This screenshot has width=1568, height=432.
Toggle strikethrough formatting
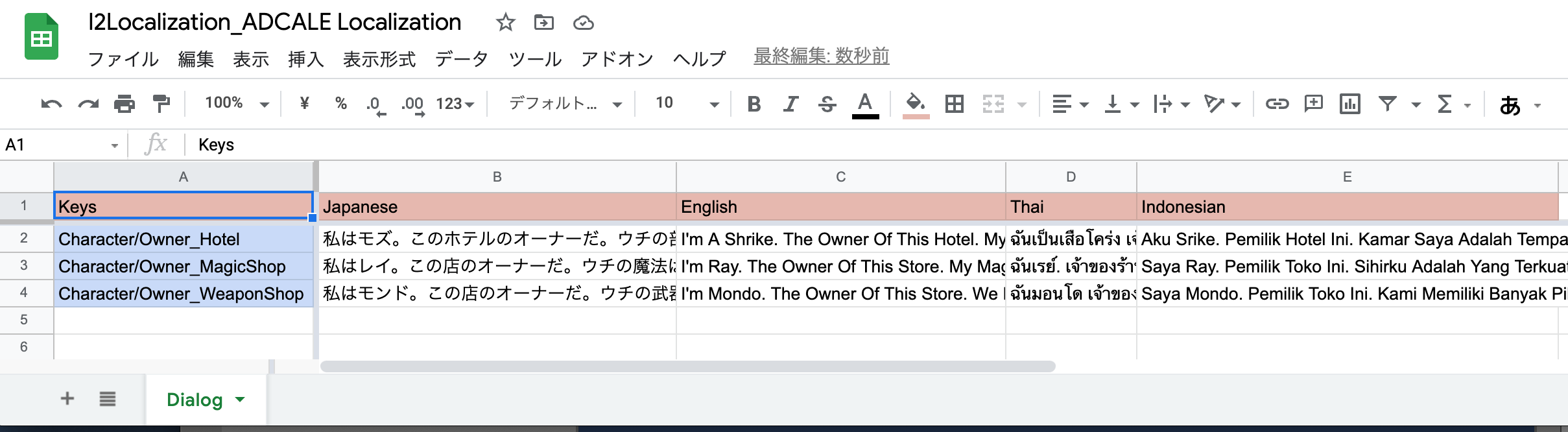827,104
